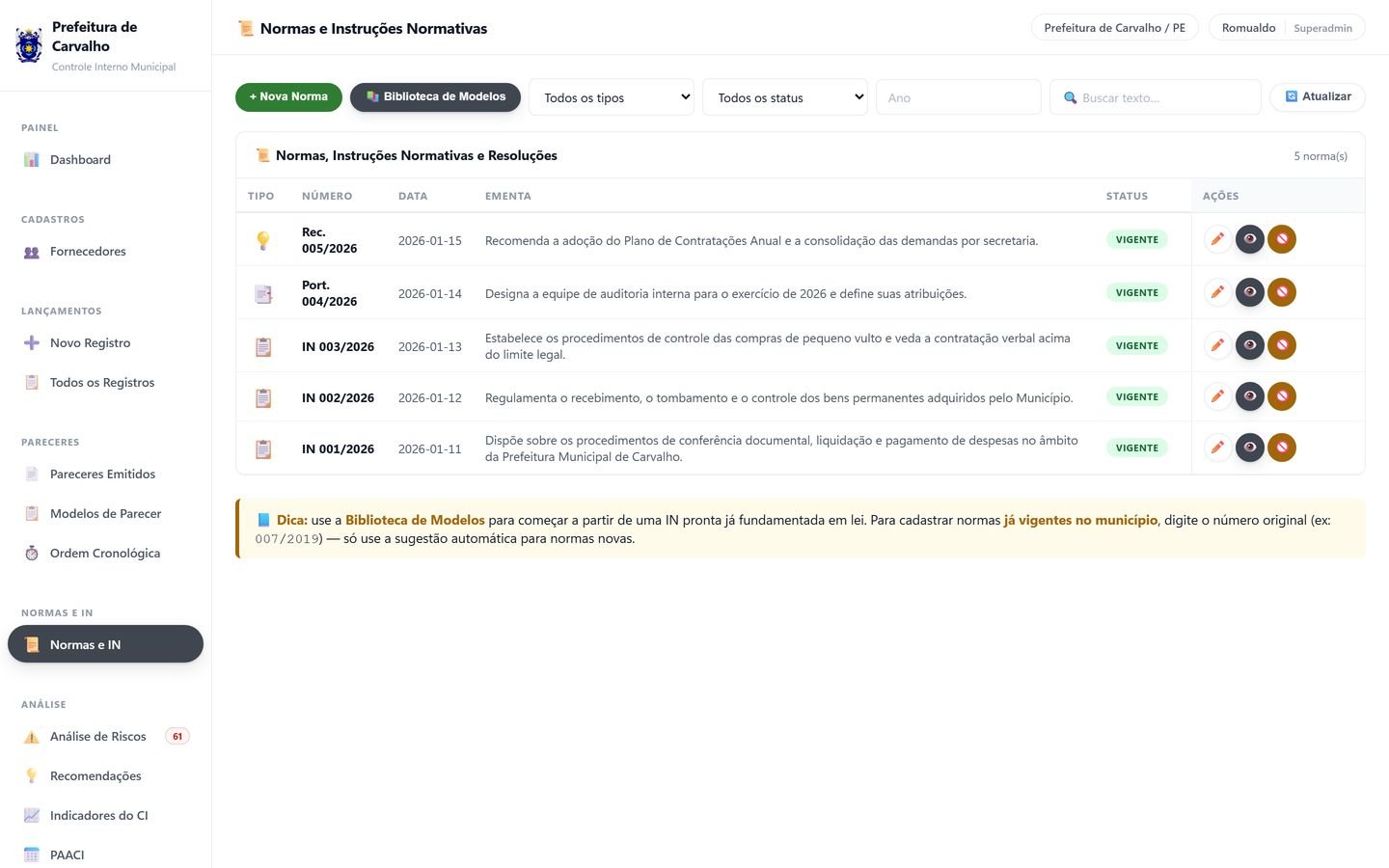
Task: Open the Romualdo Superadmin user menu
Action: [1287, 28]
